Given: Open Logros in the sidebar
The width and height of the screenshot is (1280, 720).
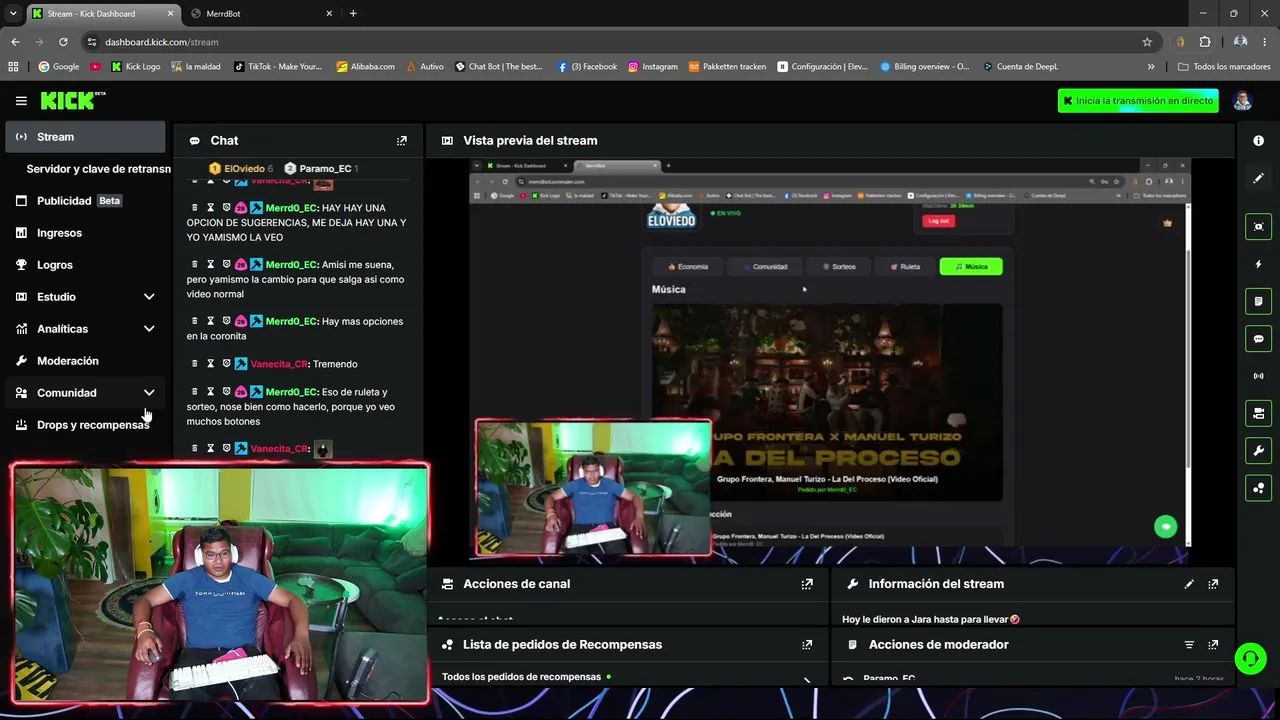Looking at the screenshot, I should pos(85,265).
